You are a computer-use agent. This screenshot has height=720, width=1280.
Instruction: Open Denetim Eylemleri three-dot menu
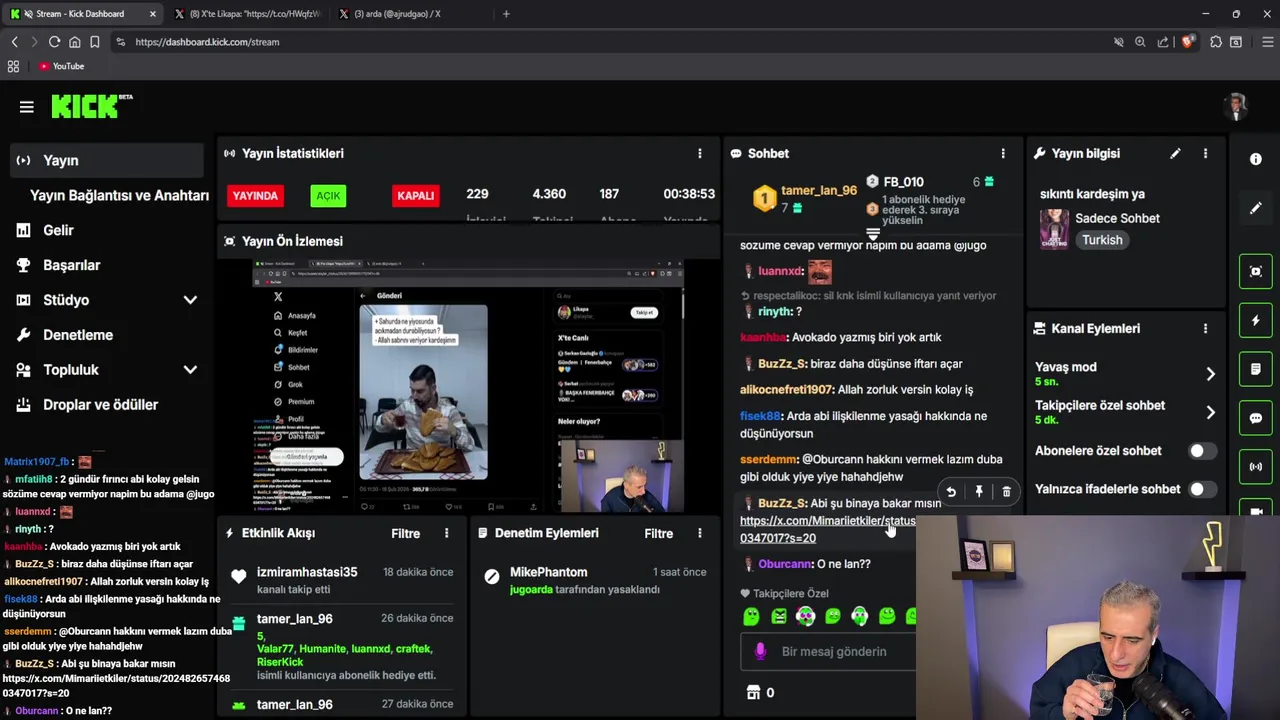(x=700, y=533)
